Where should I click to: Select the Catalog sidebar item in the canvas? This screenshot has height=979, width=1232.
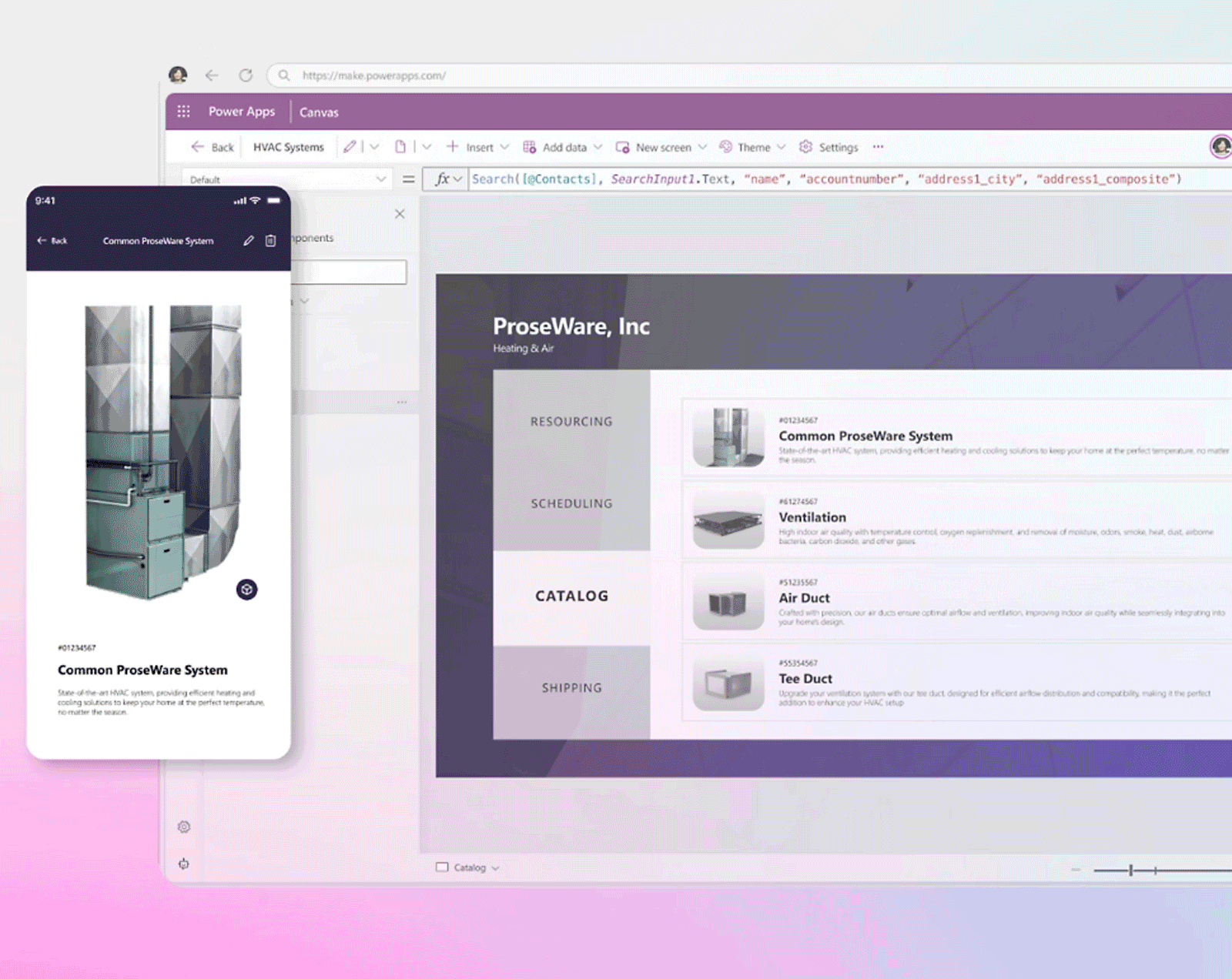point(571,595)
